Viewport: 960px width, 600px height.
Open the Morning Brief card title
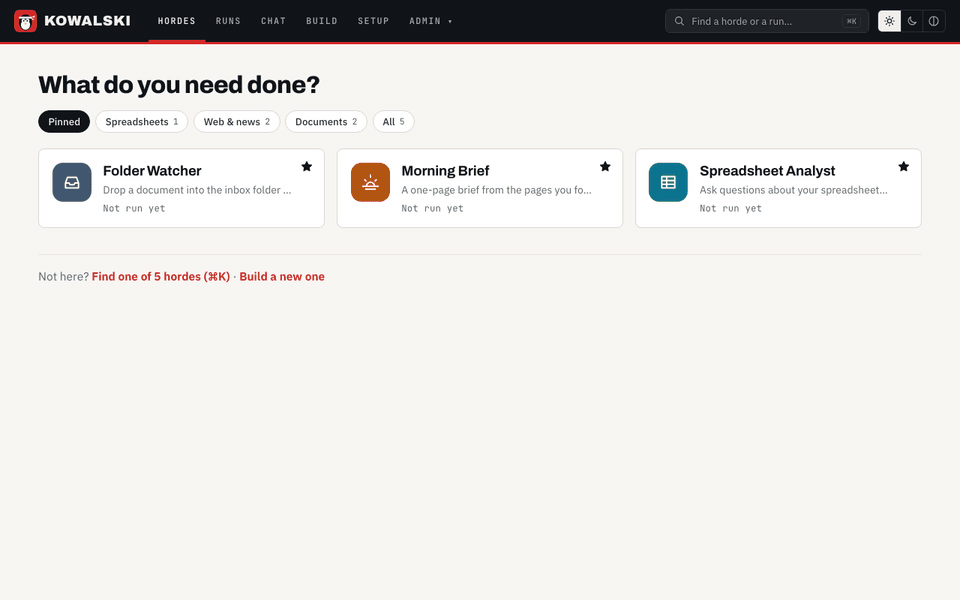[445, 171]
